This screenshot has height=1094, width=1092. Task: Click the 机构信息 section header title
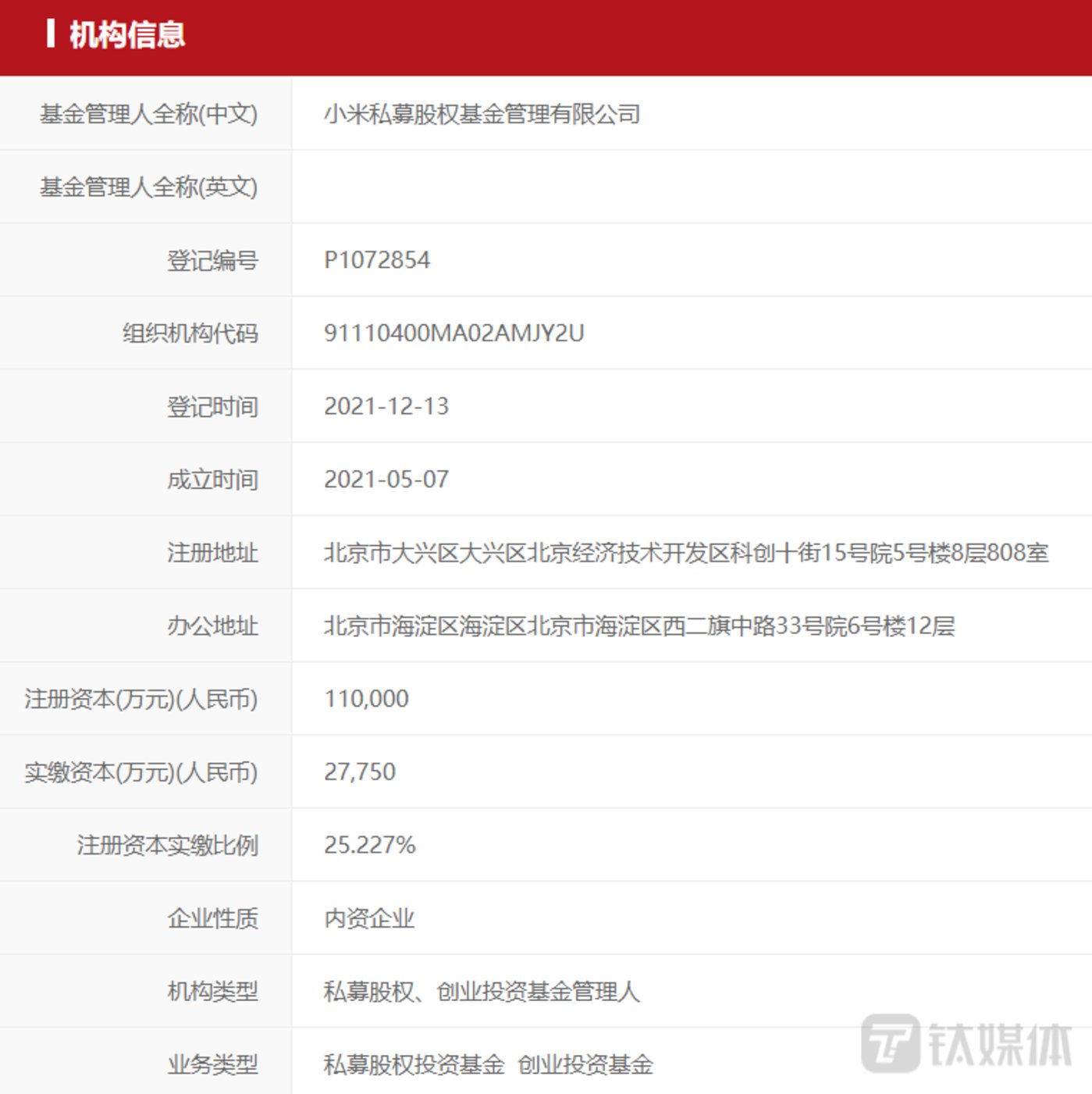point(126,35)
